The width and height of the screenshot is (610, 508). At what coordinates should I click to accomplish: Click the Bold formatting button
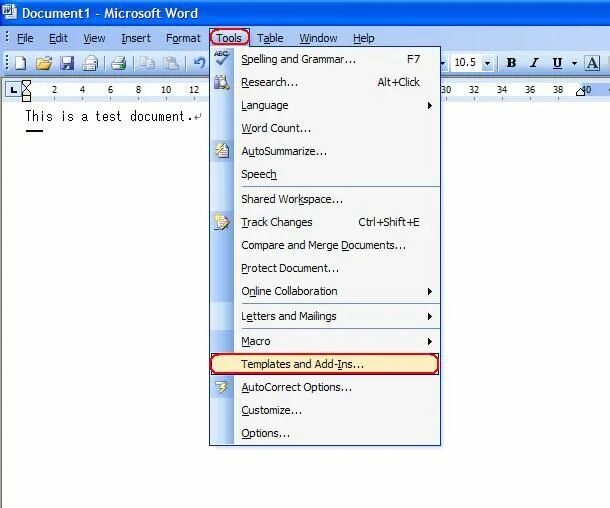click(x=511, y=63)
